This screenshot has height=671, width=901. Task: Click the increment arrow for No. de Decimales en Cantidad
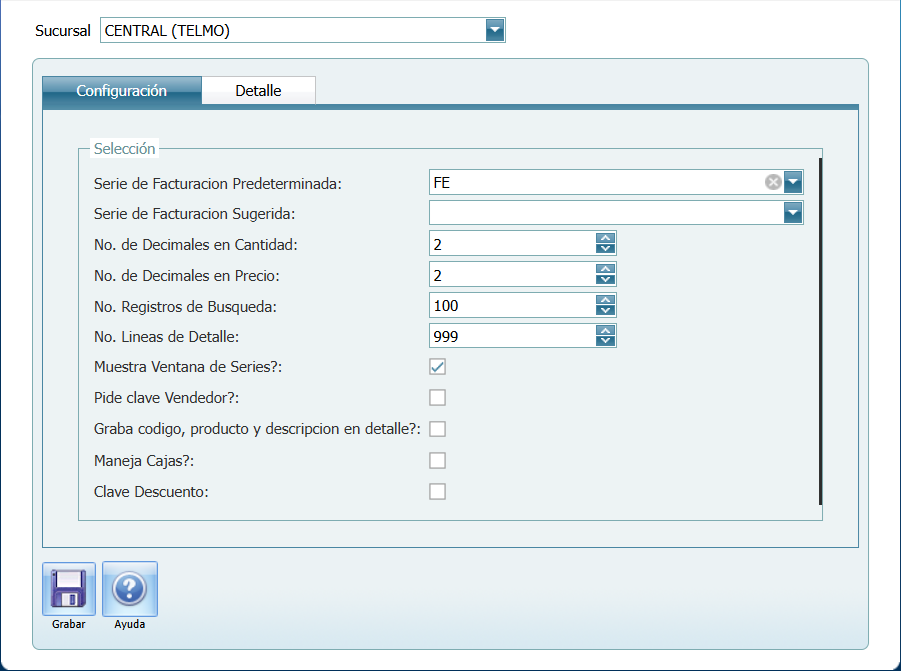coord(604,239)
